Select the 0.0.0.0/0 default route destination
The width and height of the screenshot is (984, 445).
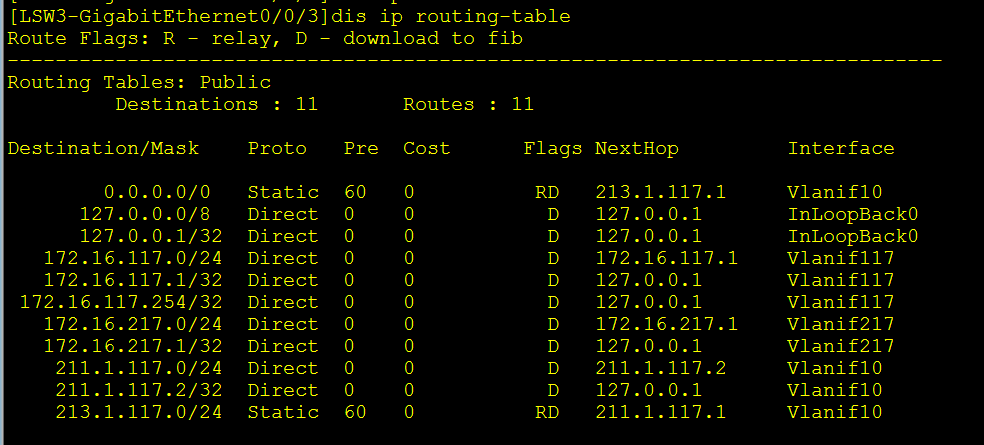click(162, 192)
